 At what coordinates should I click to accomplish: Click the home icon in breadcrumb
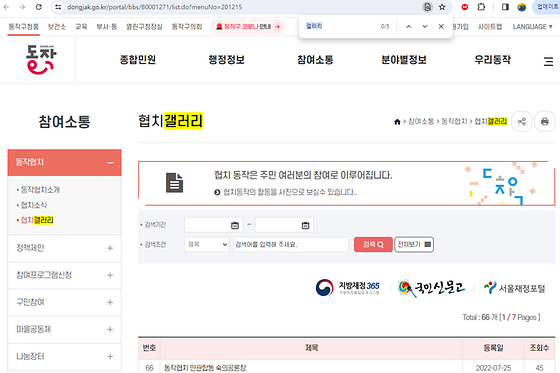[397, 122]
